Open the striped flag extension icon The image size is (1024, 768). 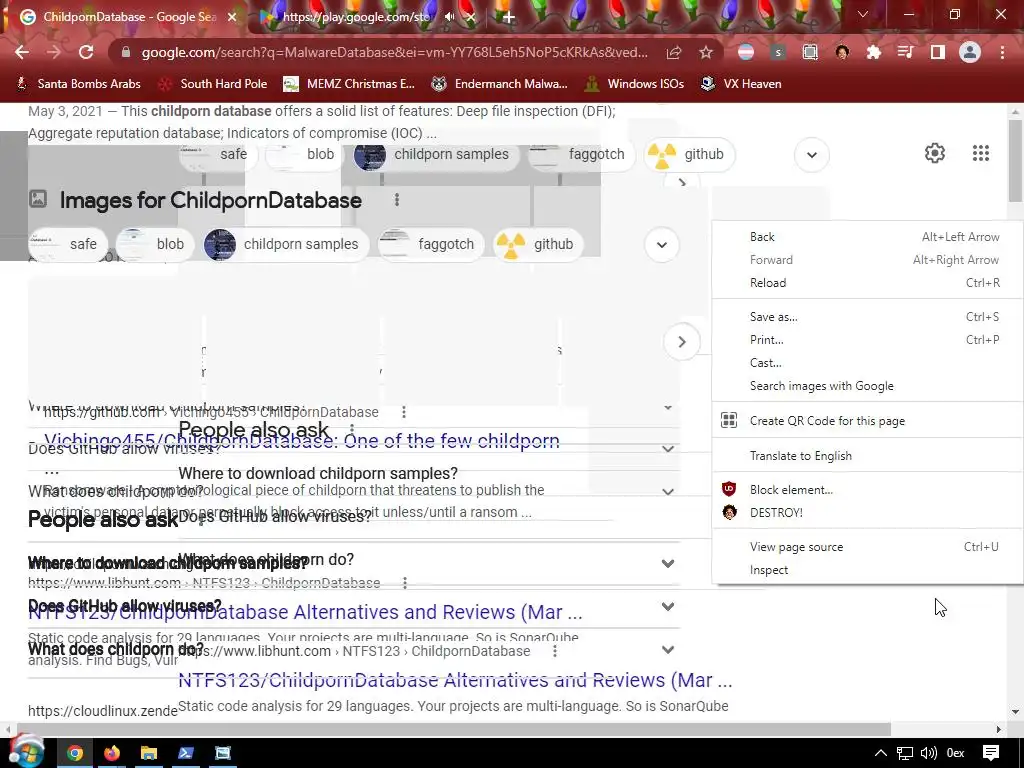745,52
